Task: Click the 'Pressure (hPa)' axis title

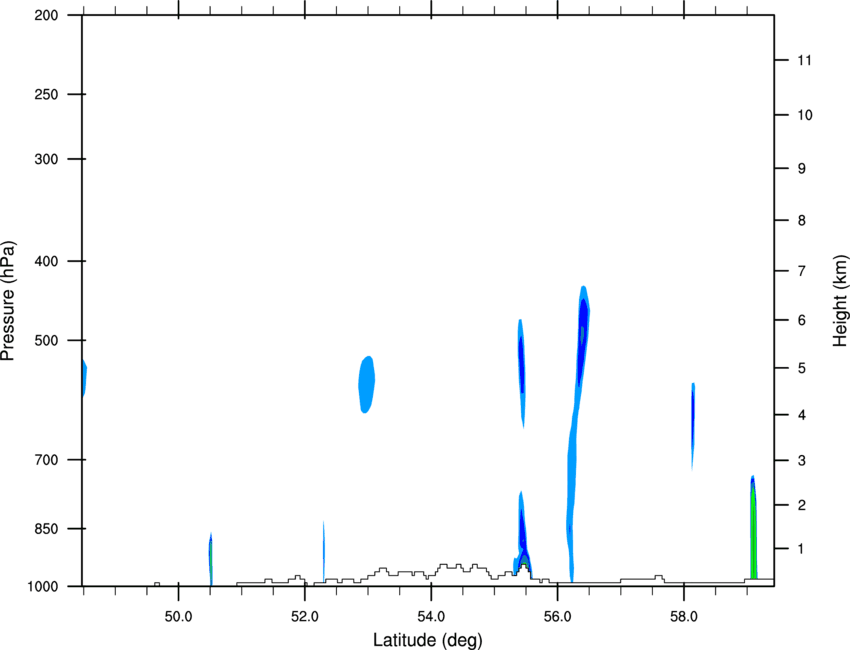Action: [x=8, y=301]
